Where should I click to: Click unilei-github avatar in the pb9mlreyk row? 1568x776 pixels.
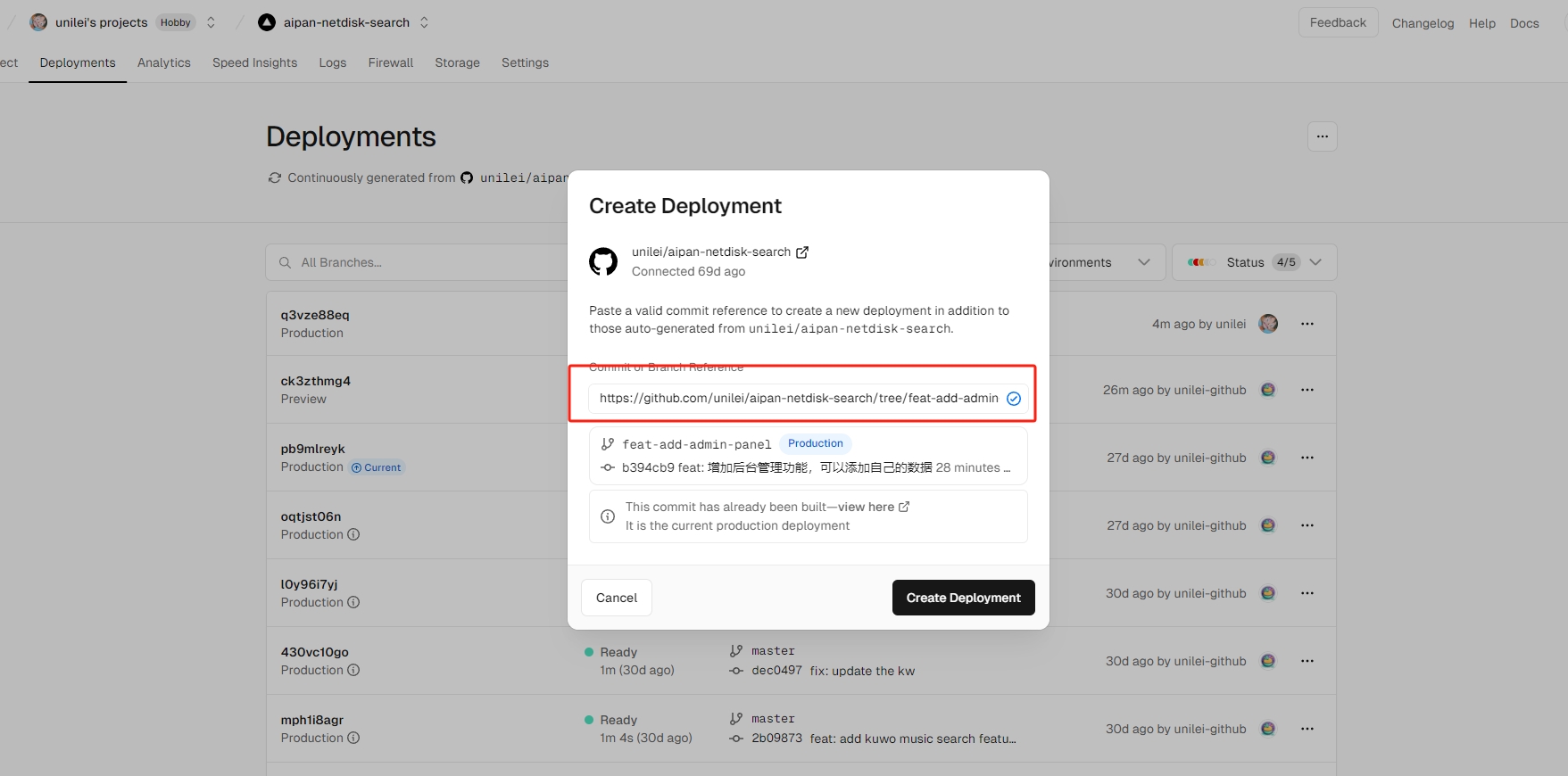click(x=1268, y=458)
